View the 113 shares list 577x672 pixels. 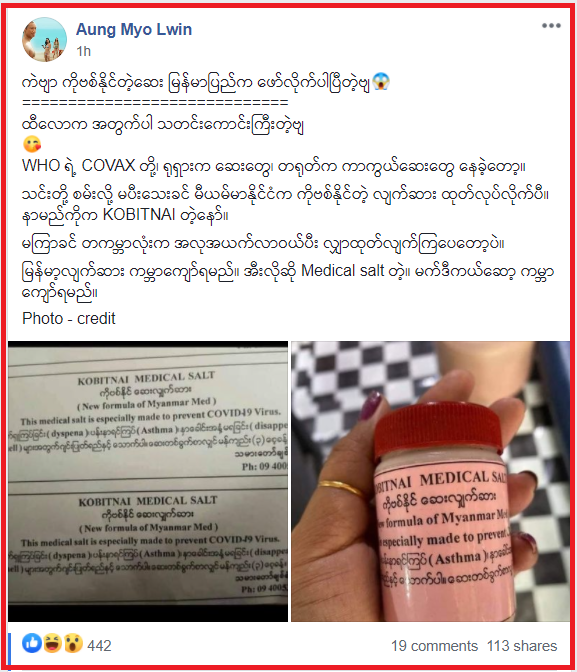tap(522, 646)
